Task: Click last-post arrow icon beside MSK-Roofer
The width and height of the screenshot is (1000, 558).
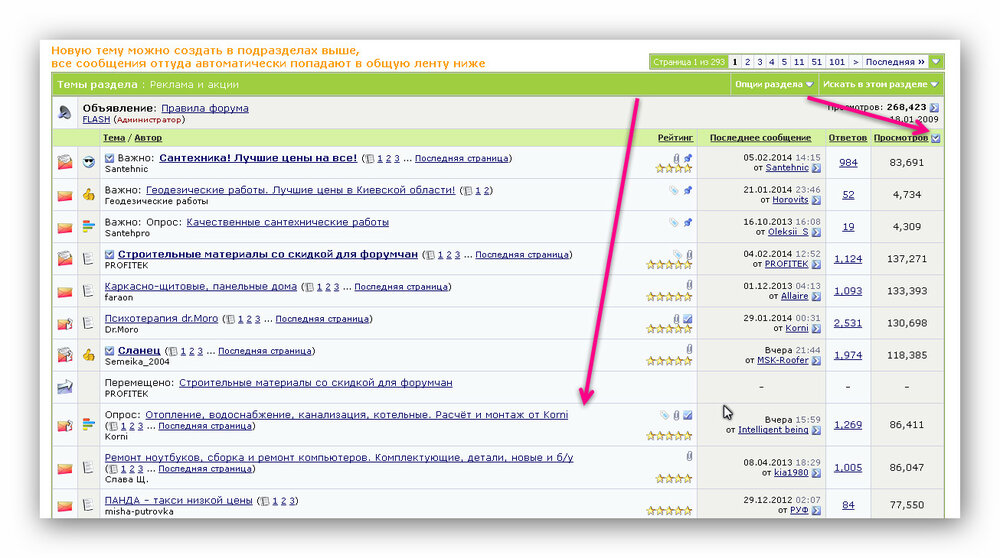Action: tap(816, 361)
